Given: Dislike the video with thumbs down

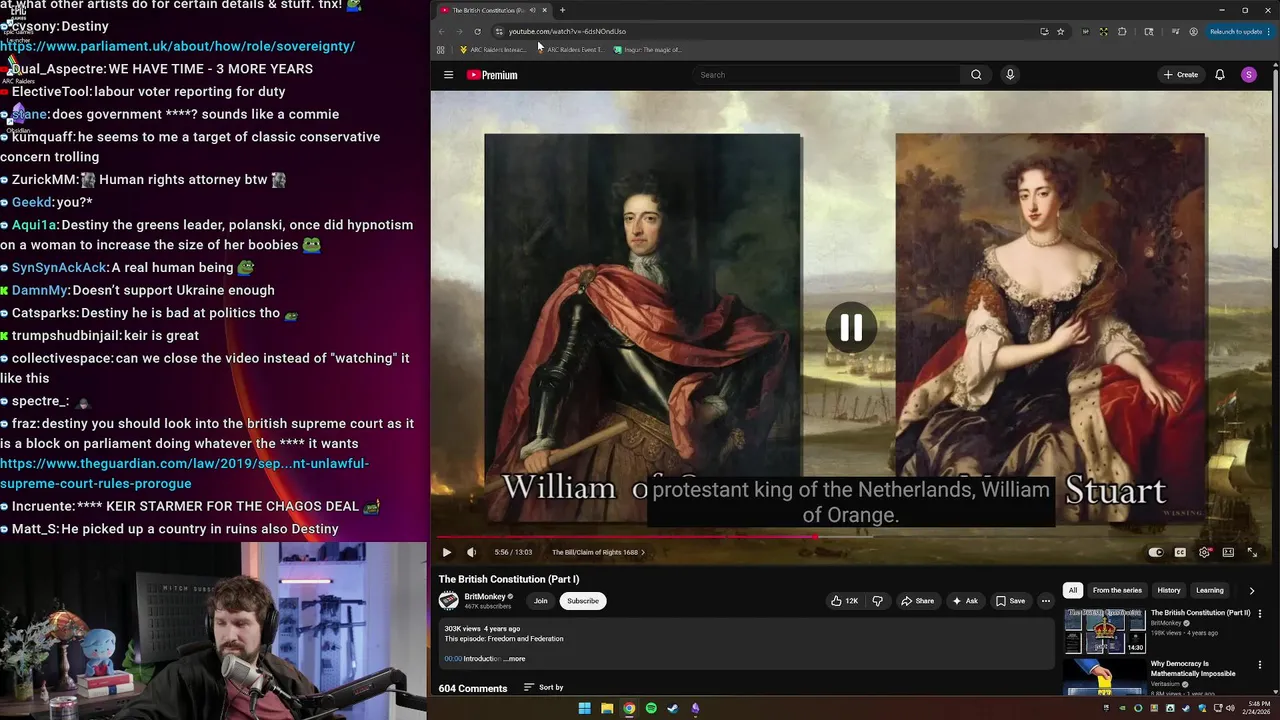Looking at the screenshot, I should (x=877, y=601).
